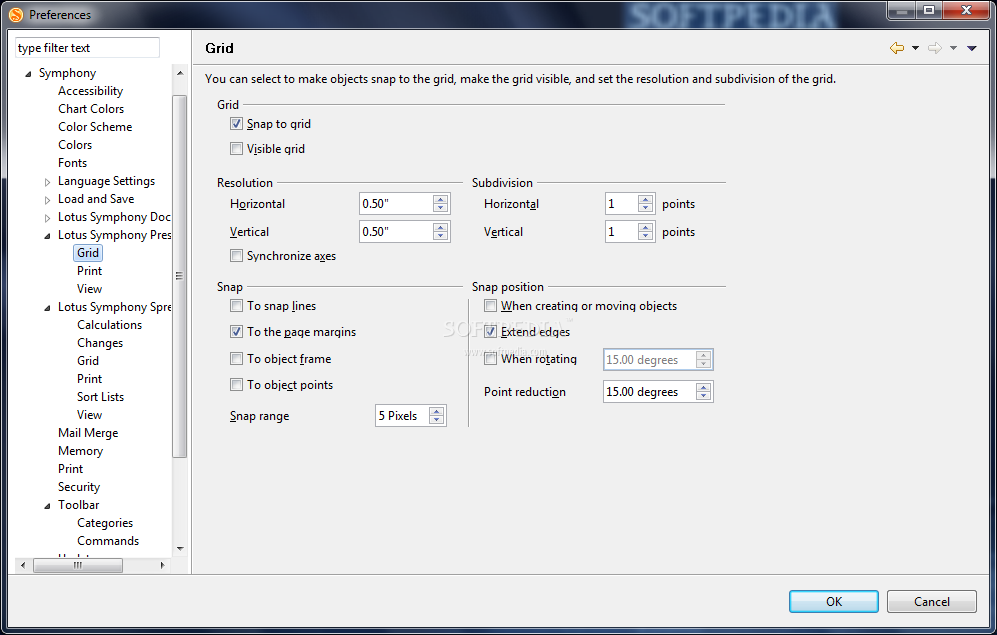The image size is (997, 635).
Task: Check the To object frame option
Action: point(237,358)
